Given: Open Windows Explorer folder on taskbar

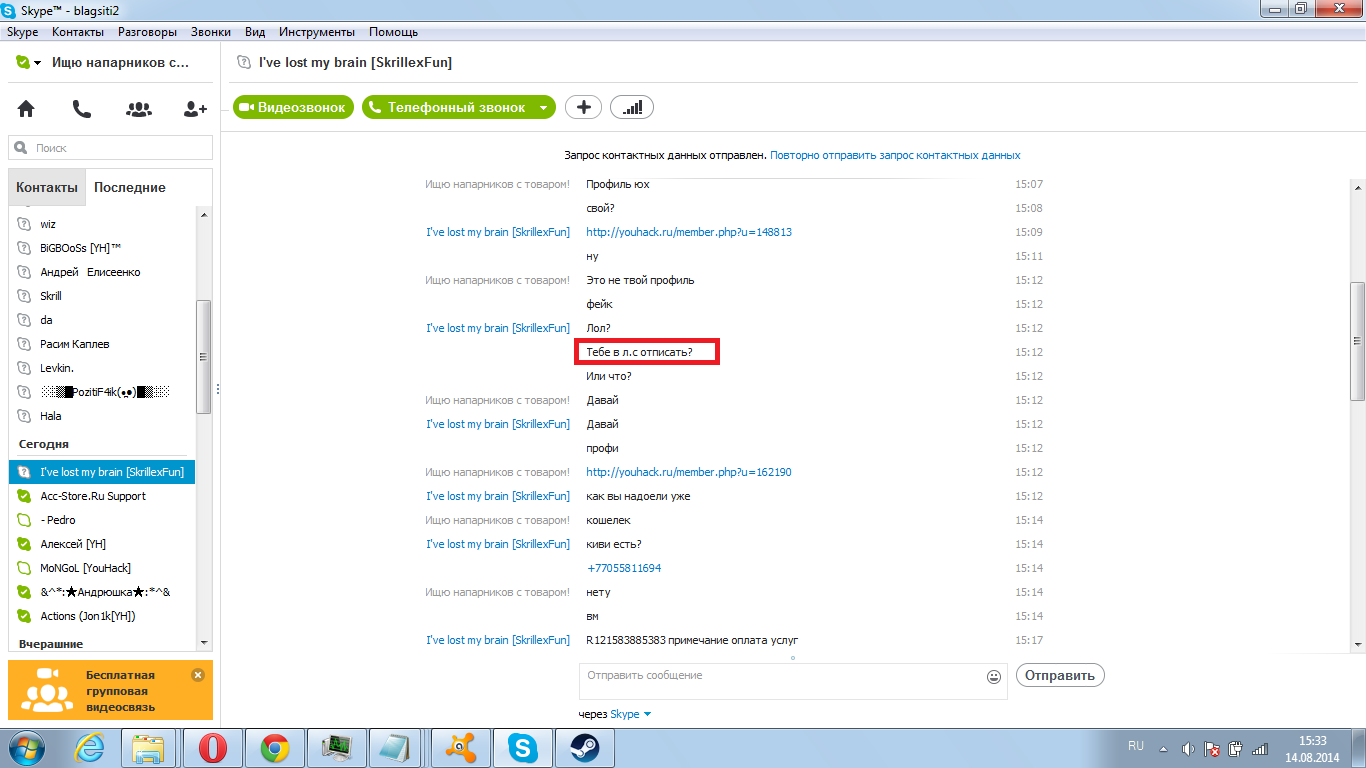Looking at the screenshot, I should (x=150, y=747).
